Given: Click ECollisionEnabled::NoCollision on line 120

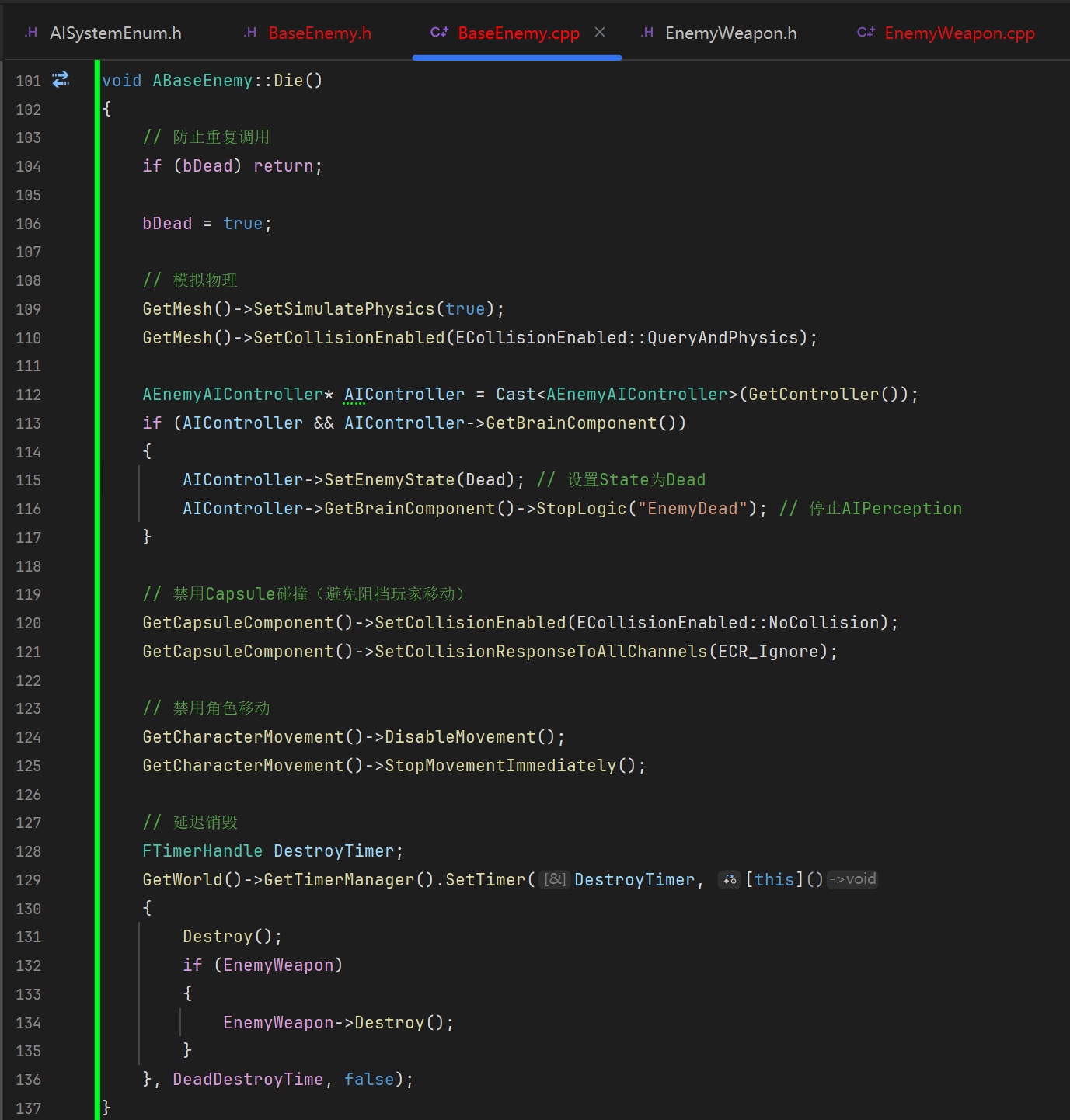Looking at the screenshot, I should 728,623.
